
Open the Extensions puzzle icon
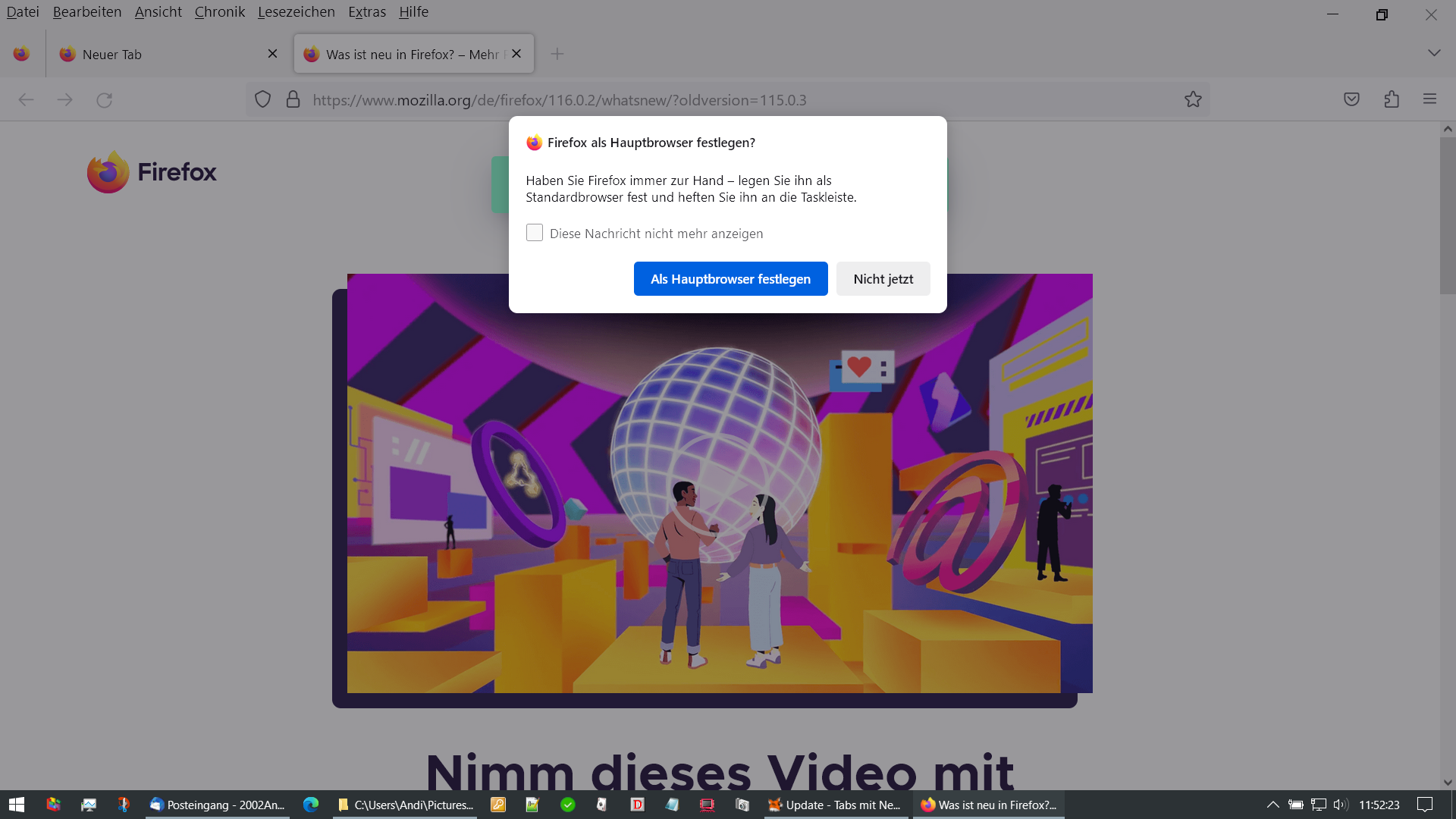tap(1391, 99)
